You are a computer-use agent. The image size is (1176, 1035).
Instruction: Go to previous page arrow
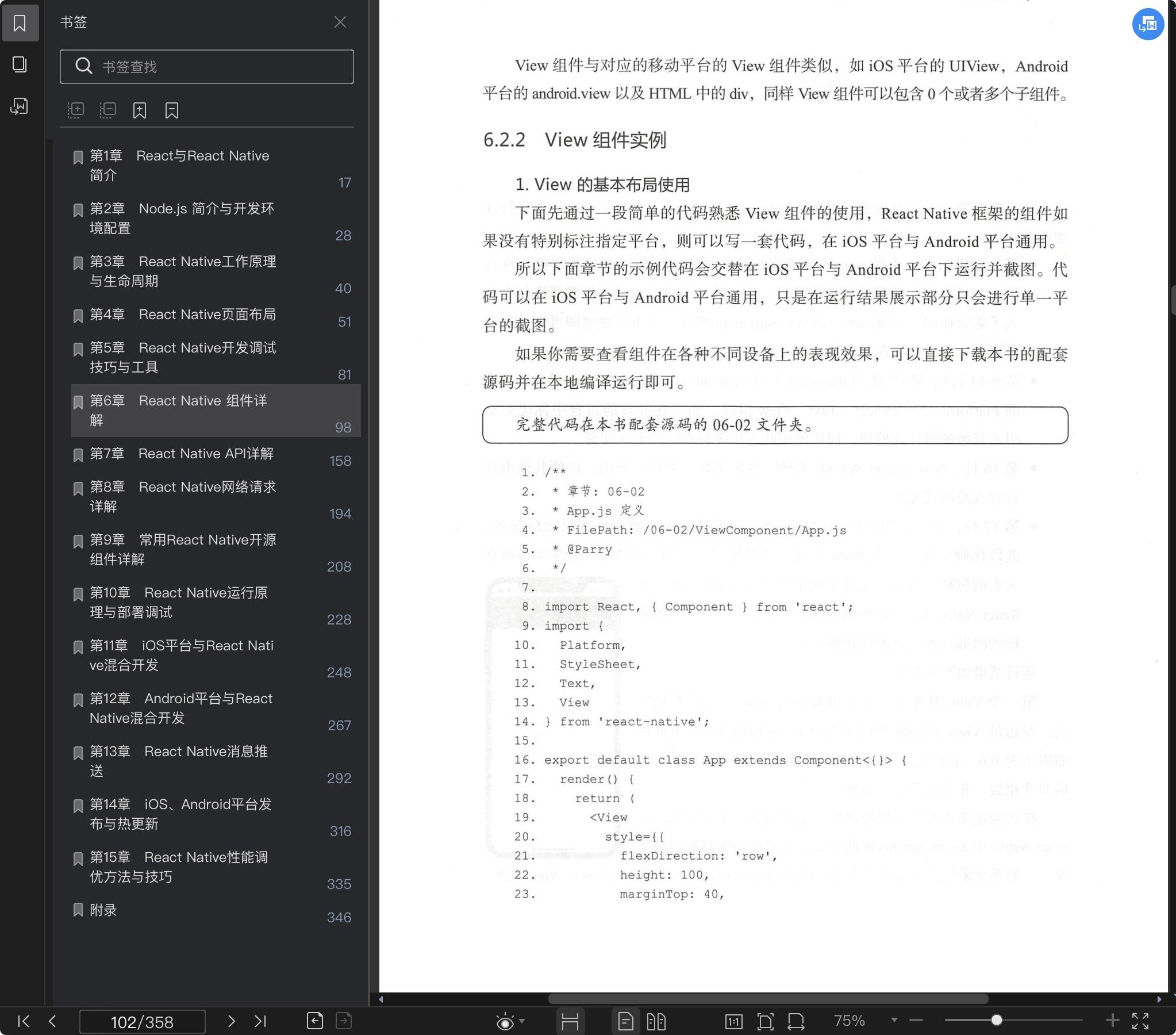tap(52, 1021)
